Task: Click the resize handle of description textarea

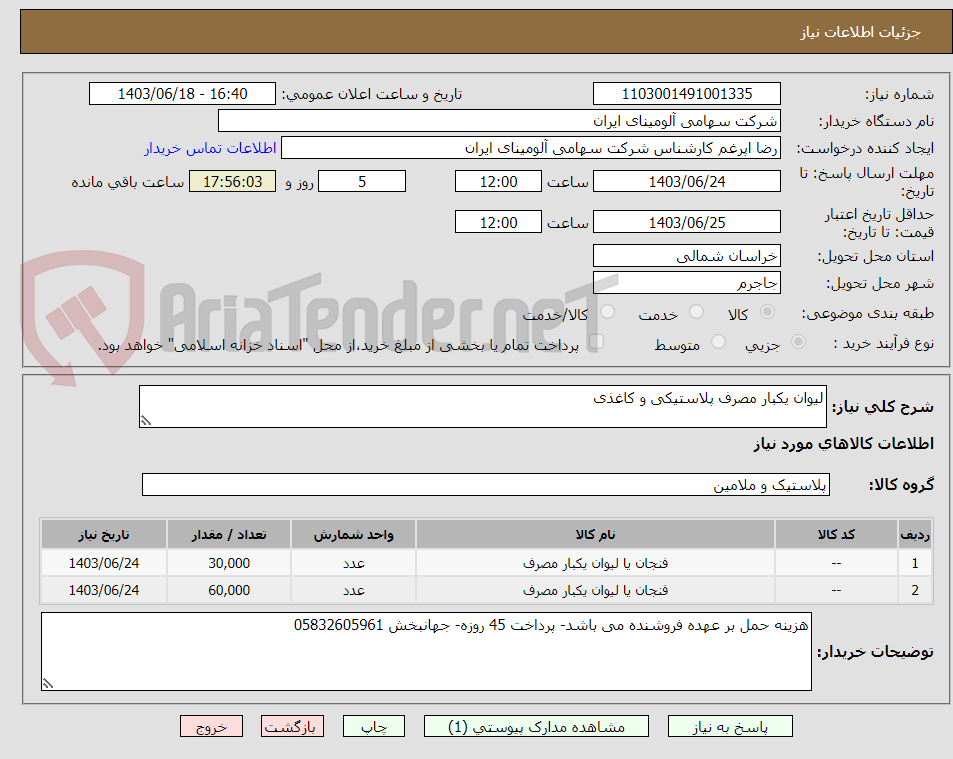Action: 145,421
